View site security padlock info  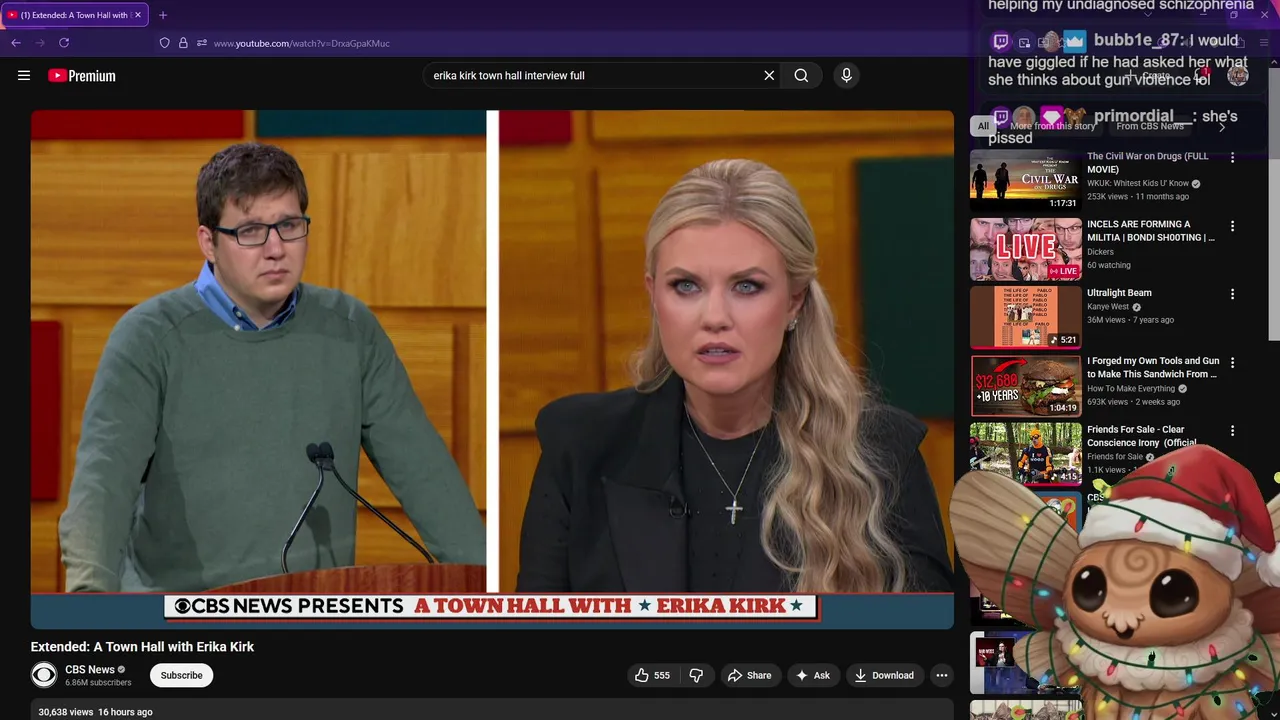183,43
